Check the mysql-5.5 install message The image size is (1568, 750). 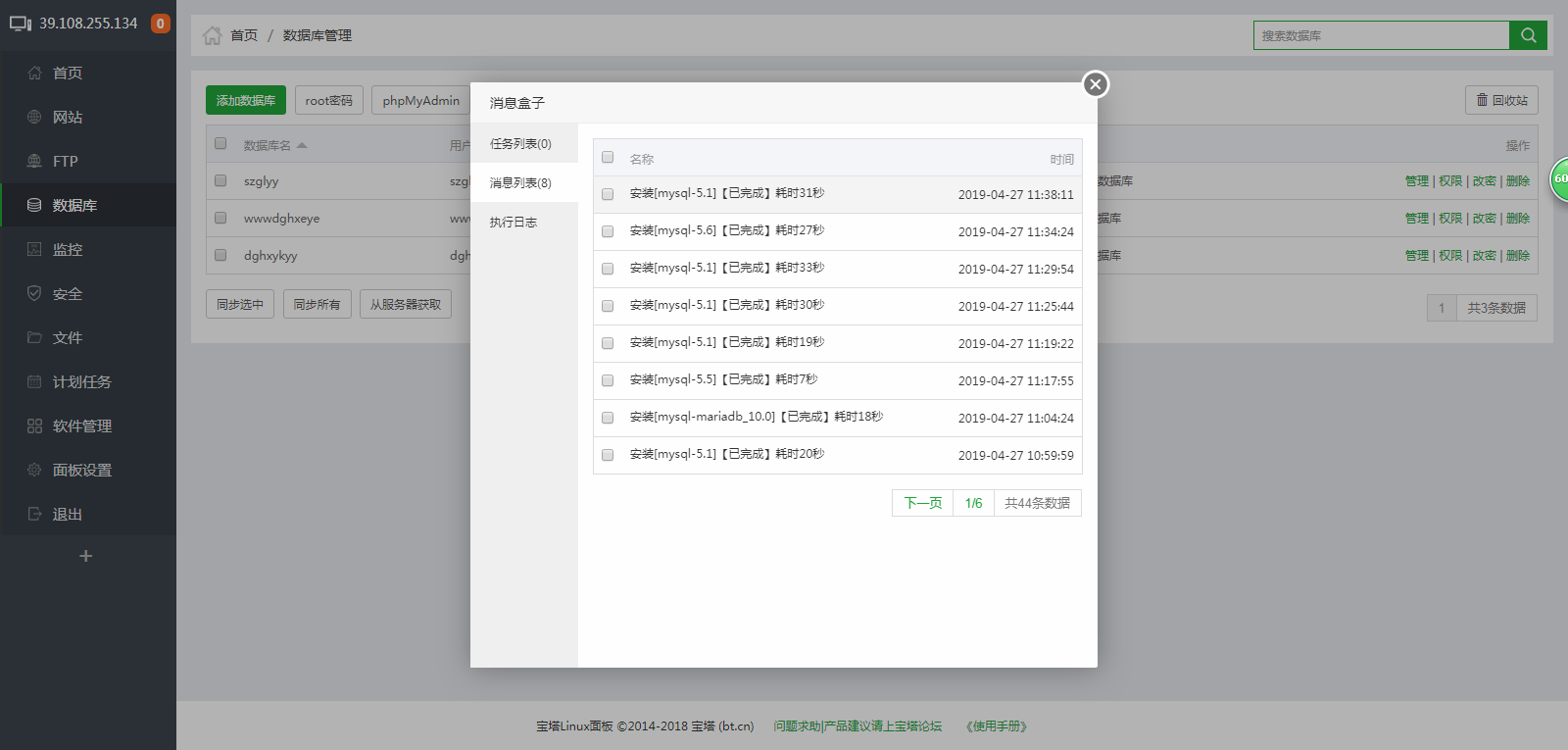coord(608,380)
